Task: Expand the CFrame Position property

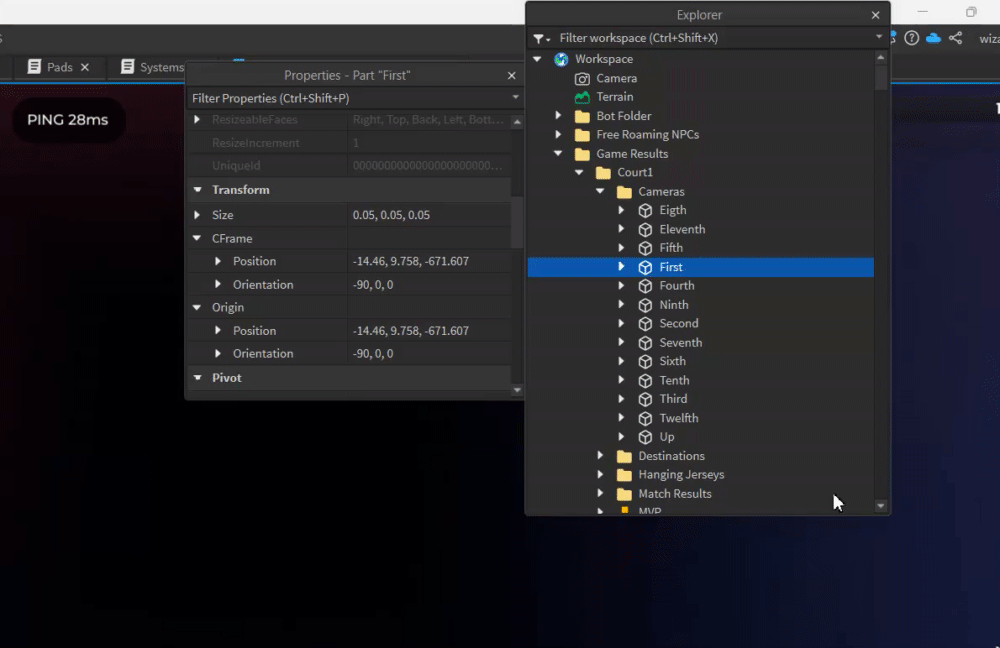Action: tap(218, 261)
